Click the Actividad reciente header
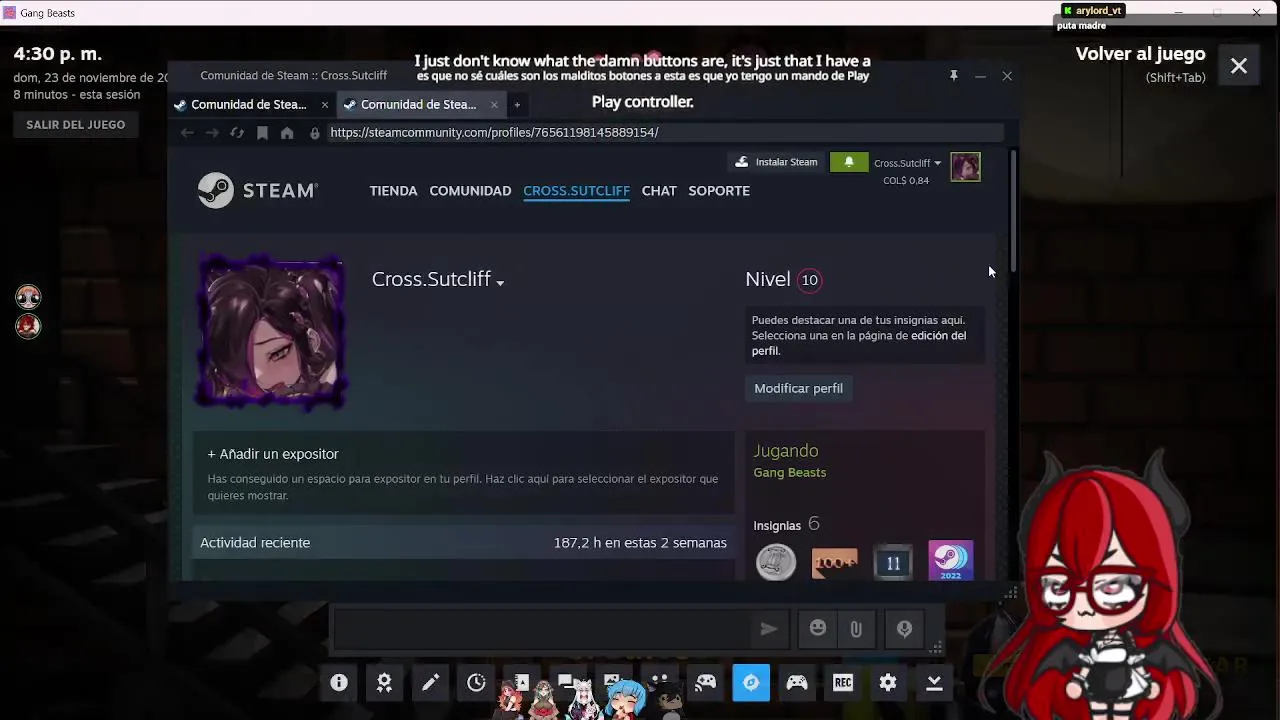Image resolution: width=1280 pixels, height=720 pixels. click(x=255, y=542)
